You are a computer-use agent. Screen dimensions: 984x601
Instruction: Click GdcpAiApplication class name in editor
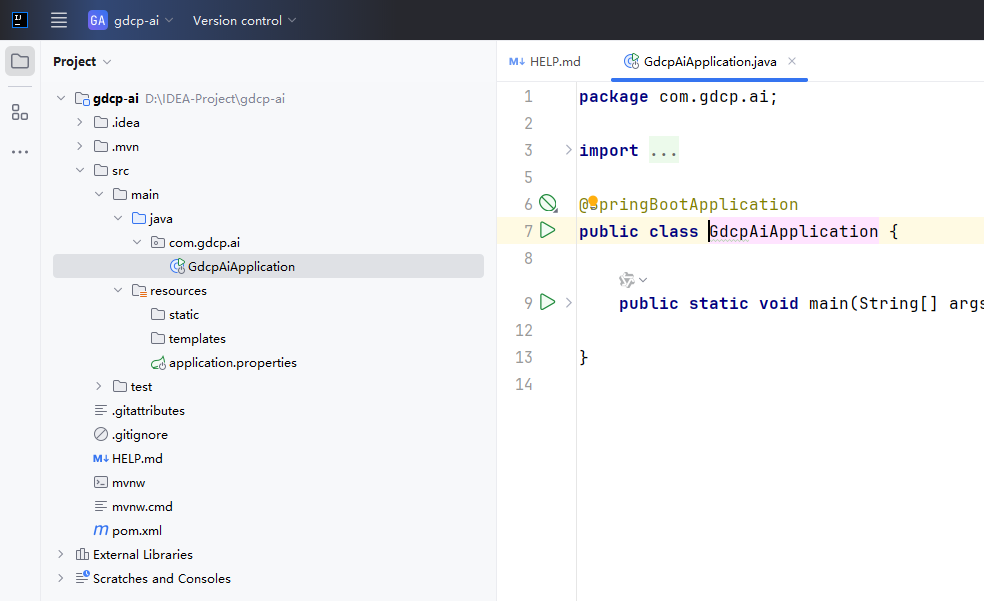point(793,231)
